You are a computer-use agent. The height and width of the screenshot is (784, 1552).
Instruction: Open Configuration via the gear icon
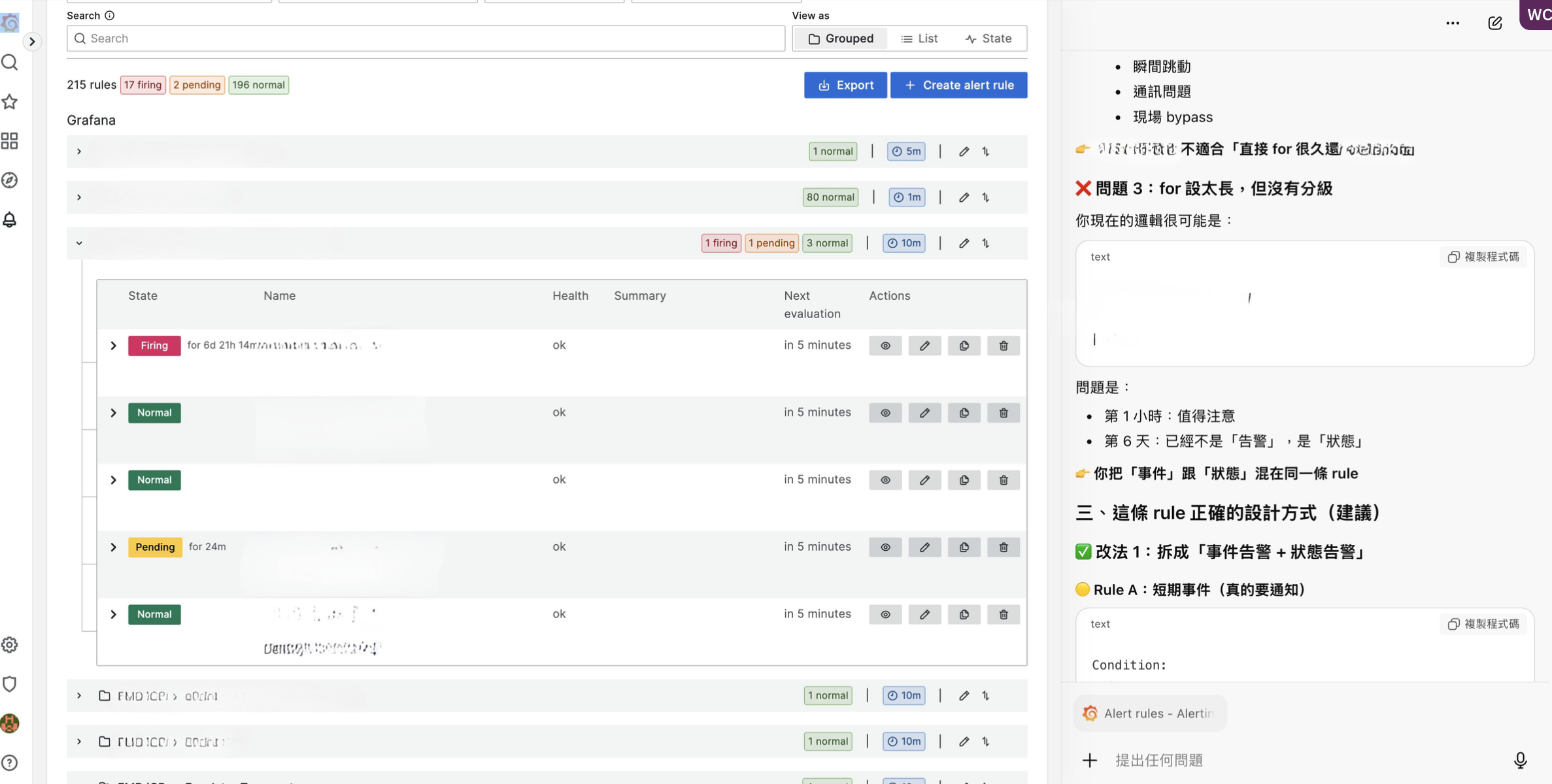[x=10, y=645]
